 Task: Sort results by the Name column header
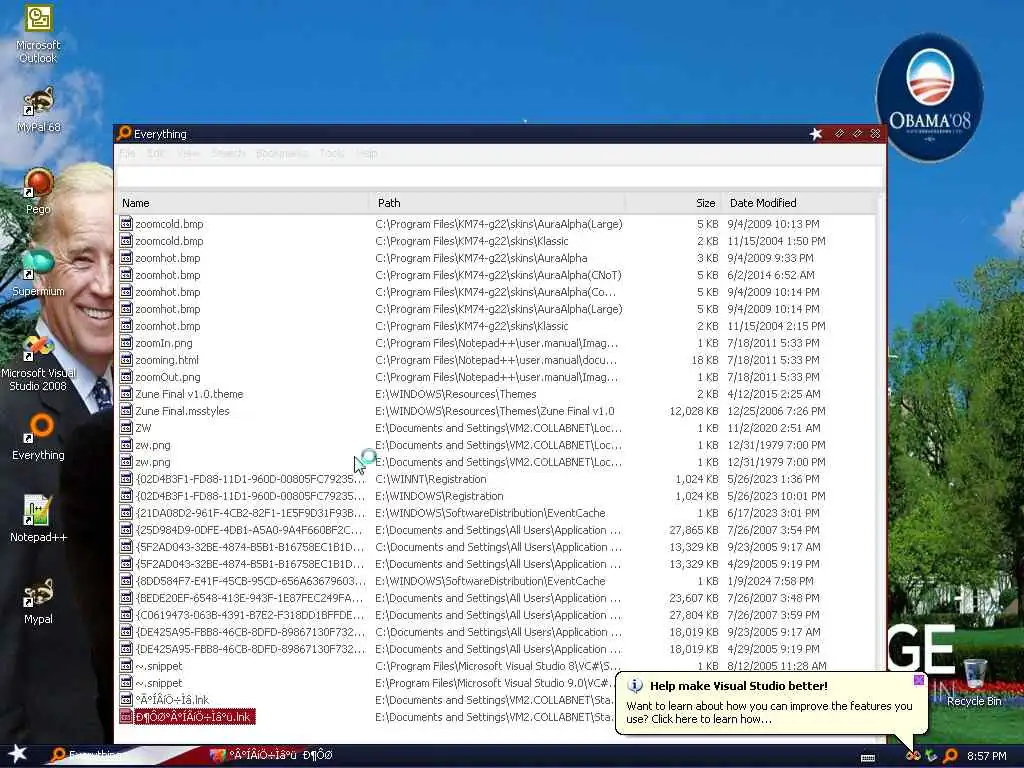coord(243,203)
